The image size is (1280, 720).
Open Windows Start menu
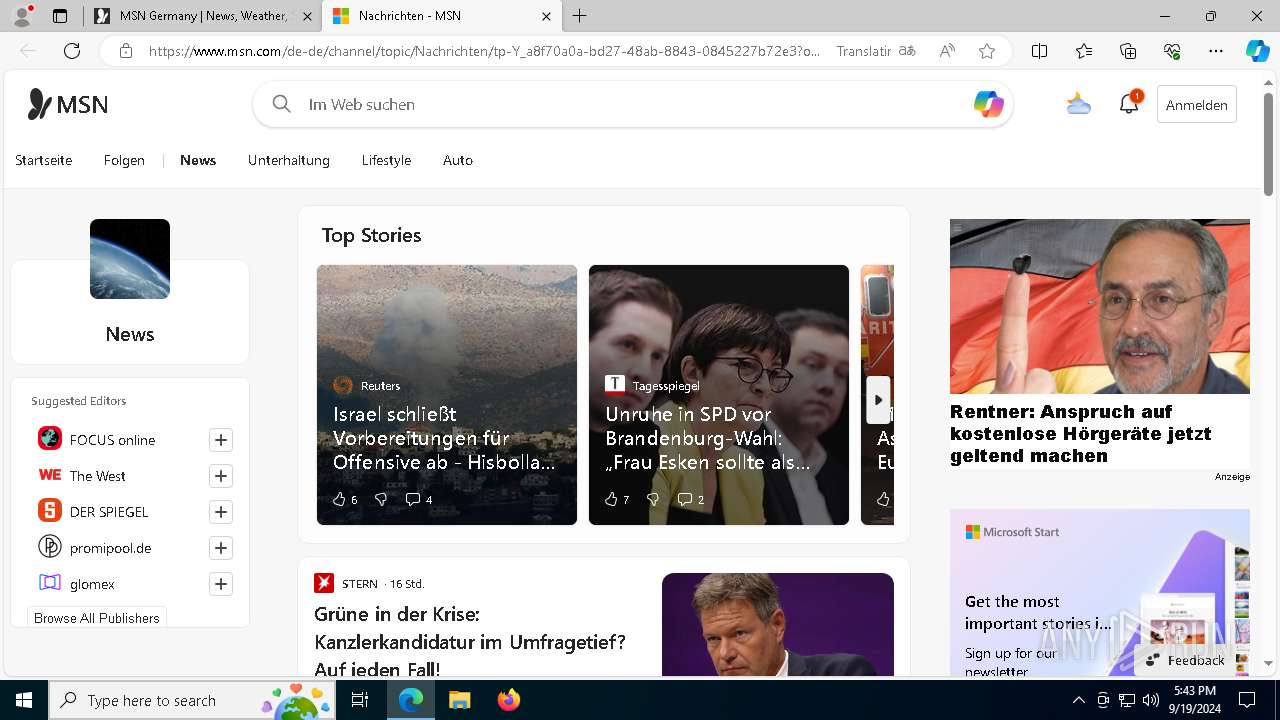pos(24,700)
